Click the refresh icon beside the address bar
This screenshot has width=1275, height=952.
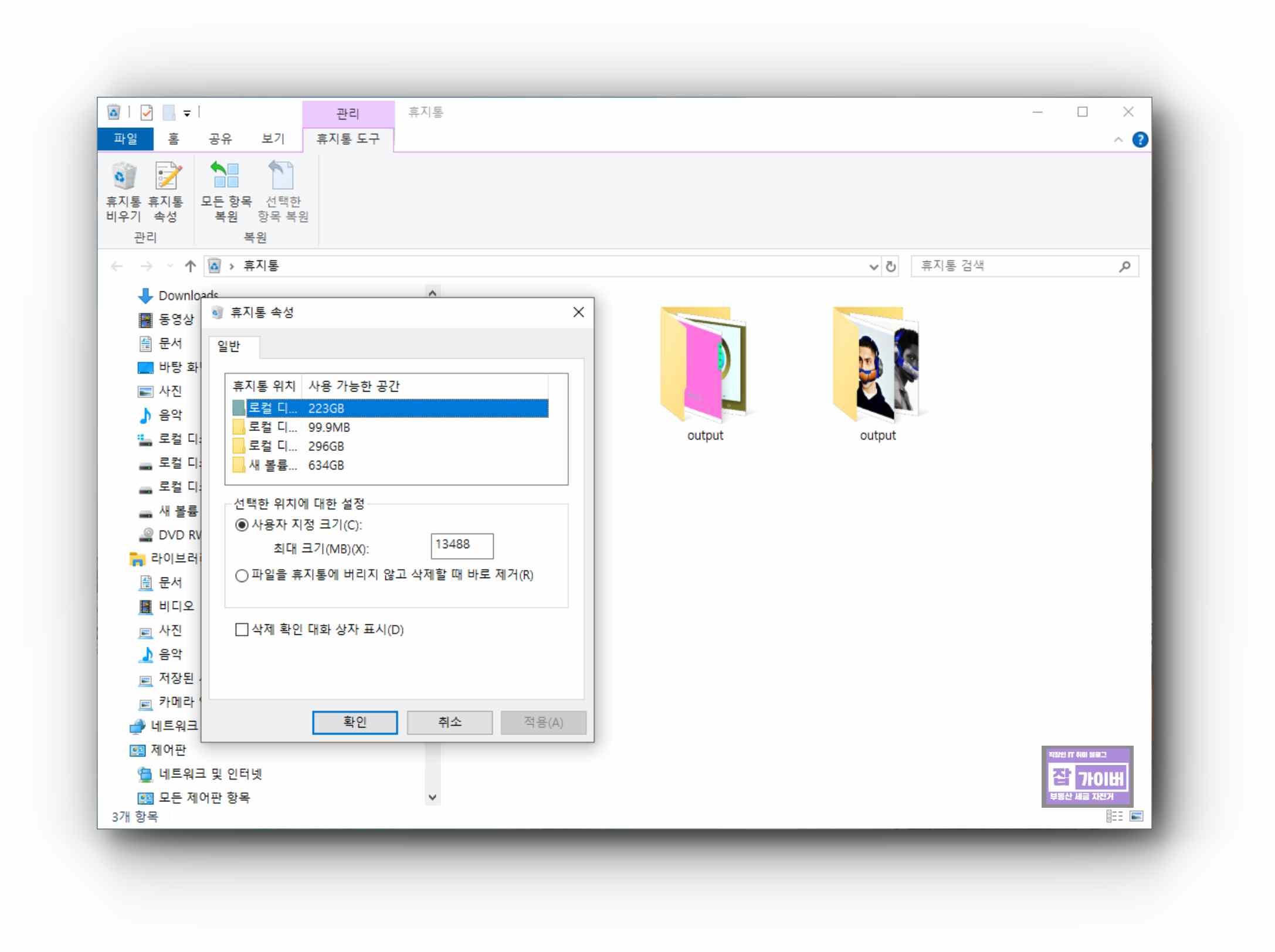[x=890, y=267]
